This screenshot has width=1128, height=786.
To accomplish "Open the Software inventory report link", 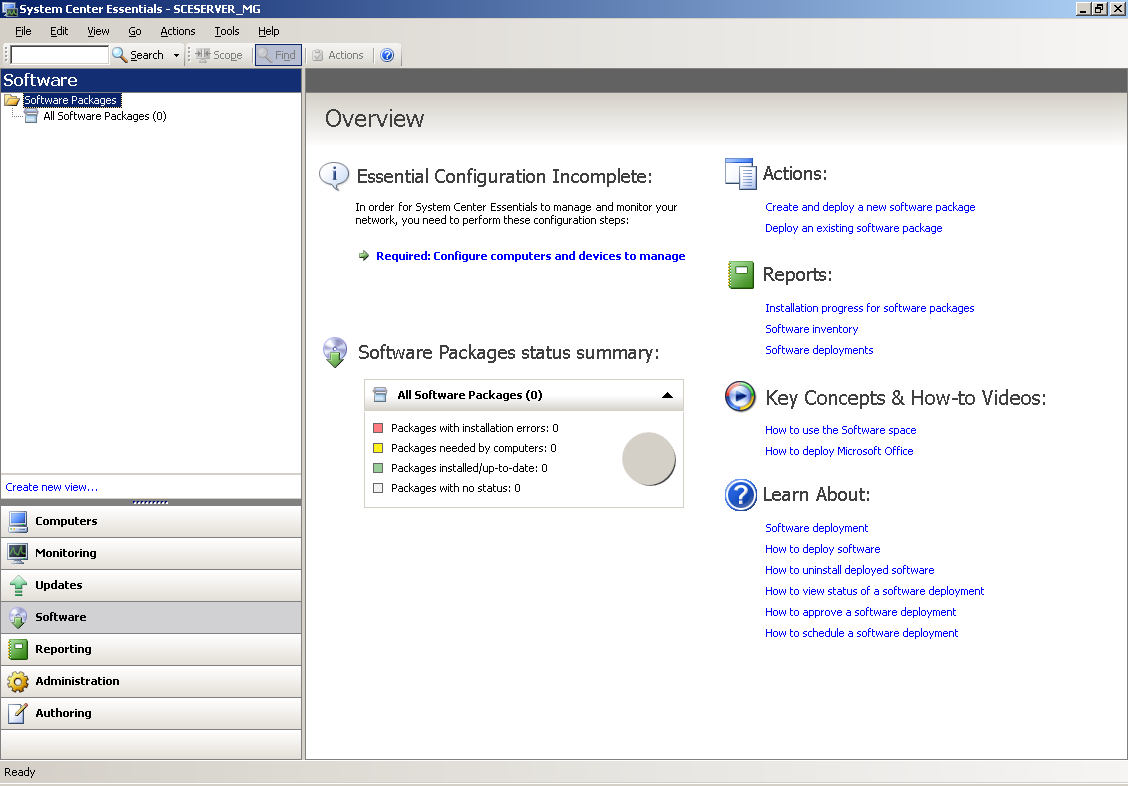I will click(811, 329).
